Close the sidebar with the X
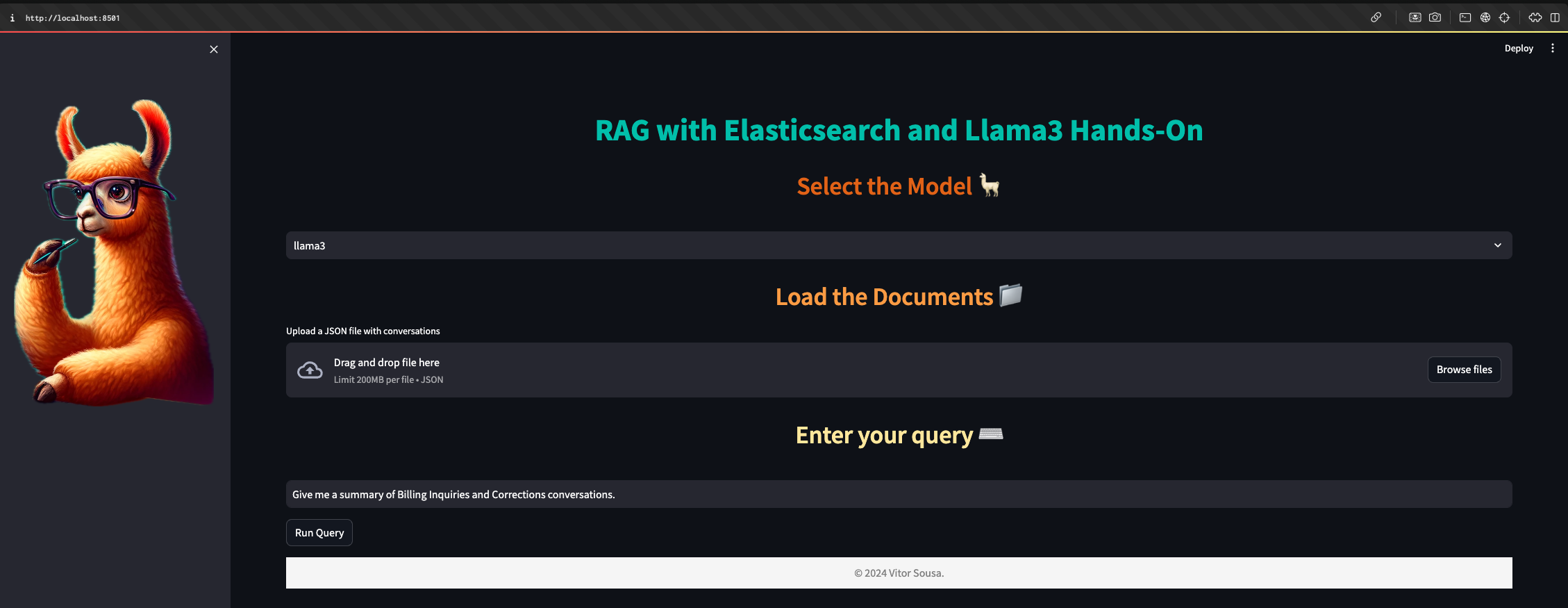The height and width of the screenshot is (608, 1568). (214, 49)
